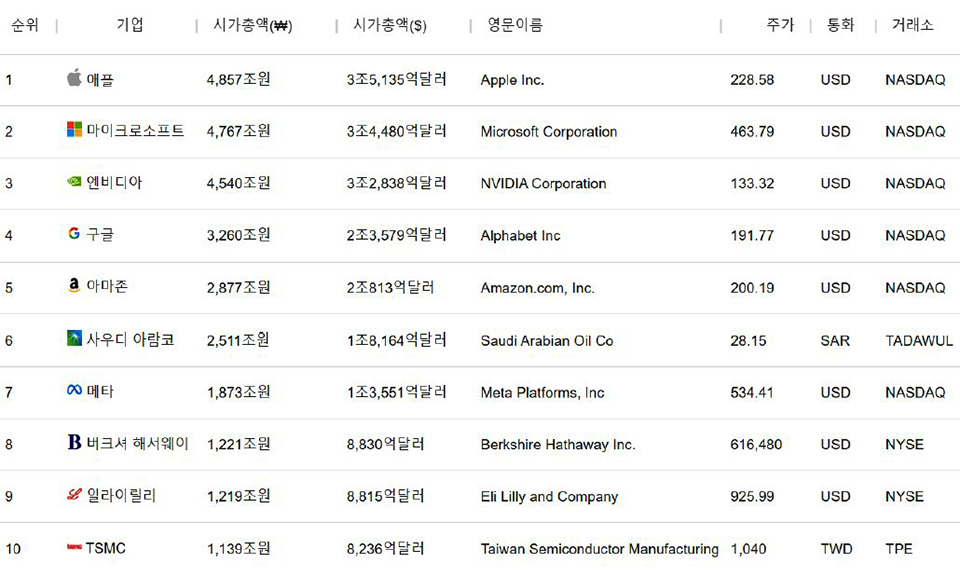Viewport: 960px width, 577px height.
Task: Sort by the 기업 column header
Action: 130,25
